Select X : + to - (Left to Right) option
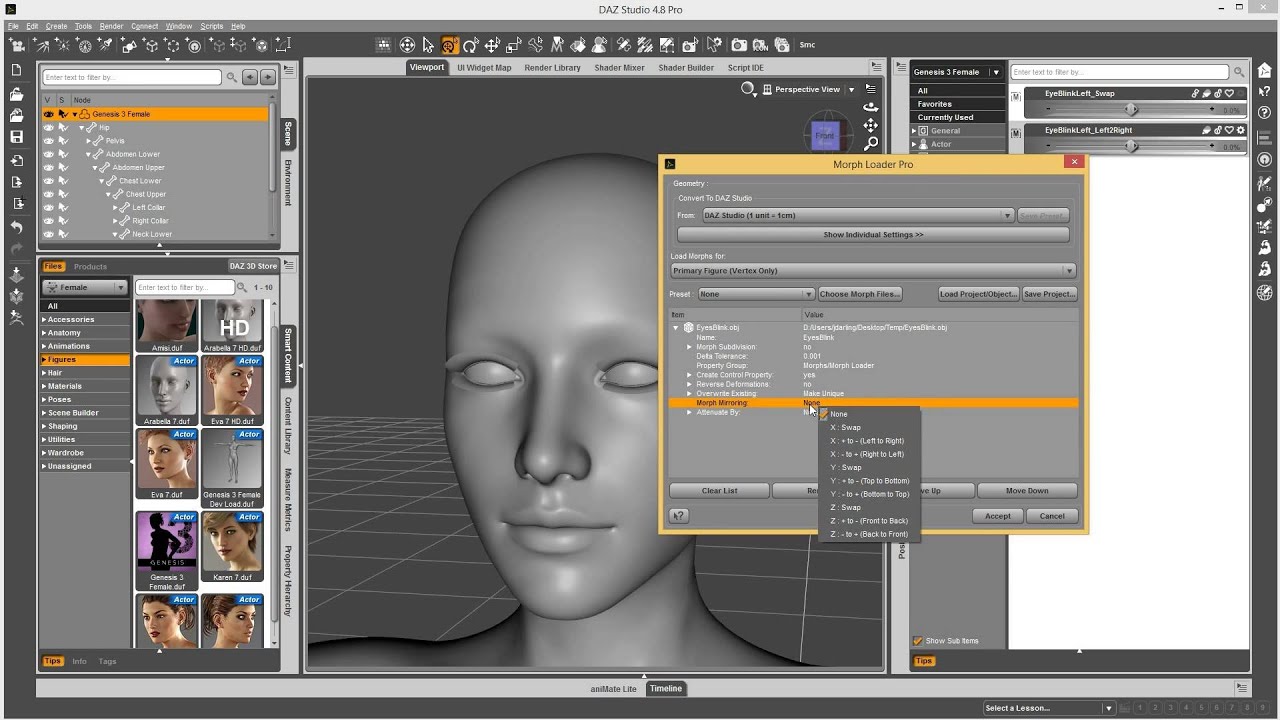1280x720 pixels. pos(867,441)
